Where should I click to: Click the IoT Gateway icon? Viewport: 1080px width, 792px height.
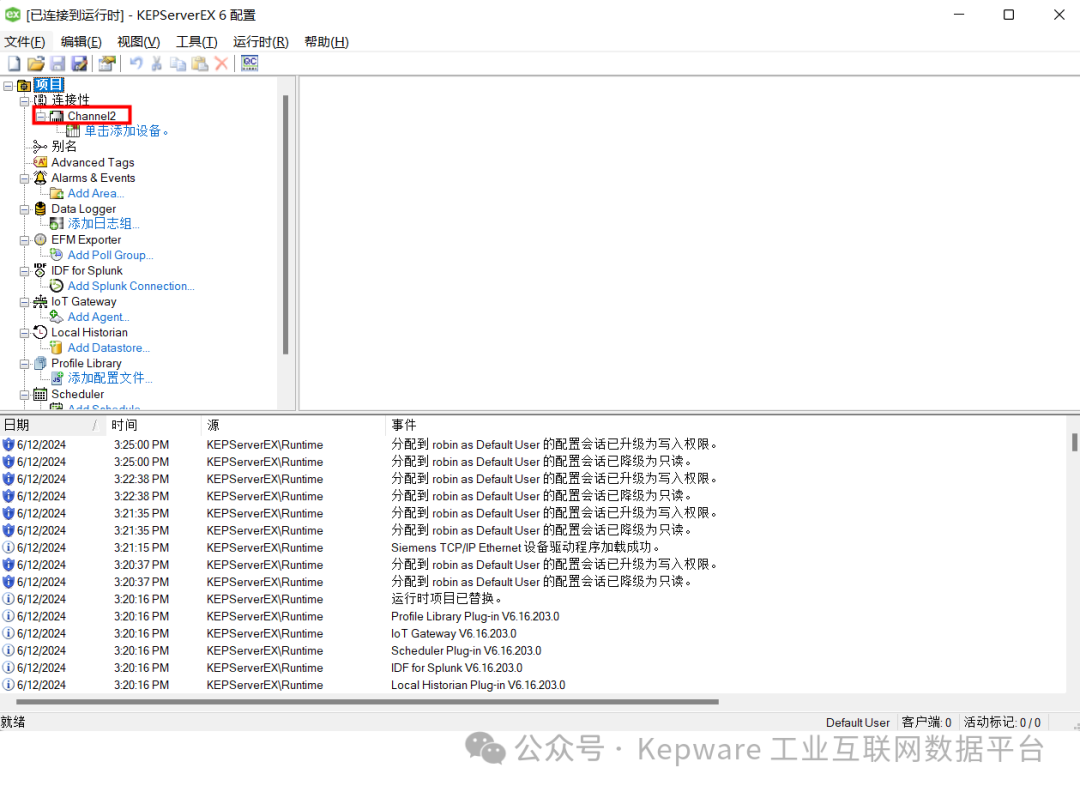pyautogui.click(x=40, y=302)
